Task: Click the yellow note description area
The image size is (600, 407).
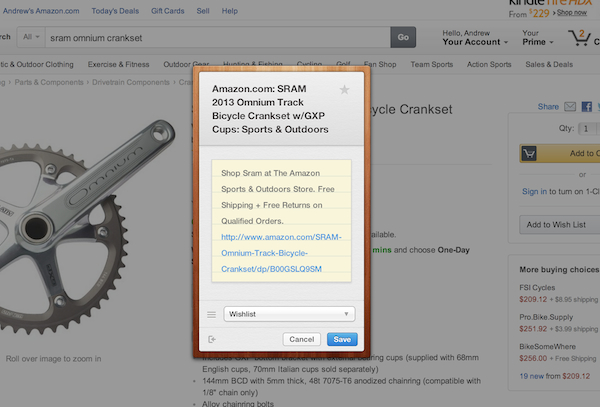Action: click(281, 221)
